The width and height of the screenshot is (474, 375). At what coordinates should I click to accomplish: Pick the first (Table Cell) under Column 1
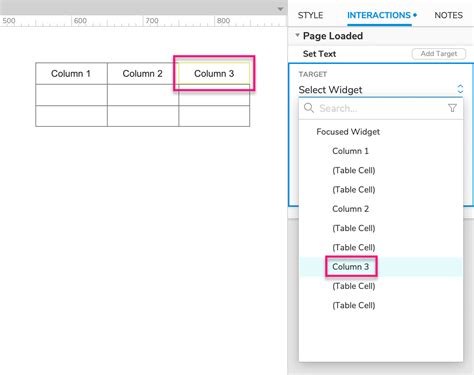click(x=354, y=170)
